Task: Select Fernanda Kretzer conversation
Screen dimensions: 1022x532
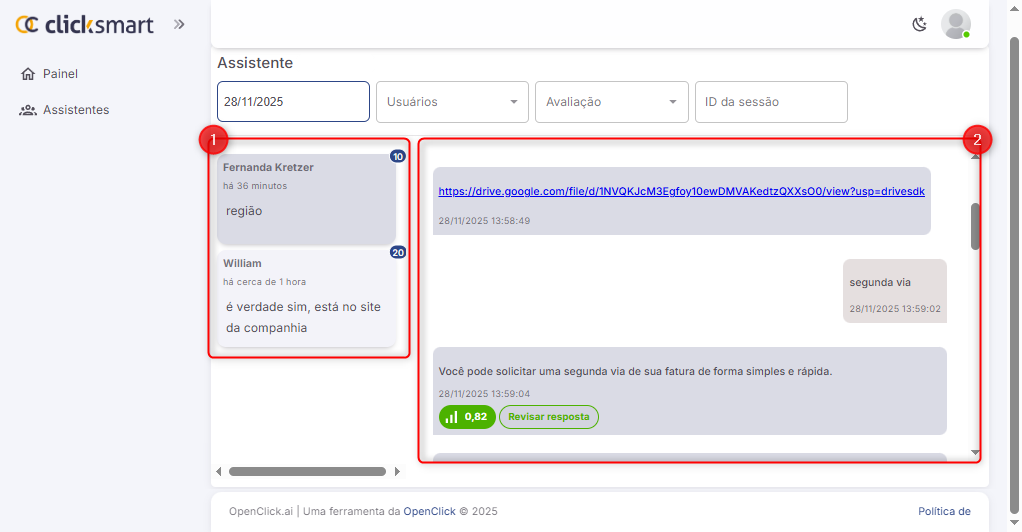Action: (x=306, y=198)
